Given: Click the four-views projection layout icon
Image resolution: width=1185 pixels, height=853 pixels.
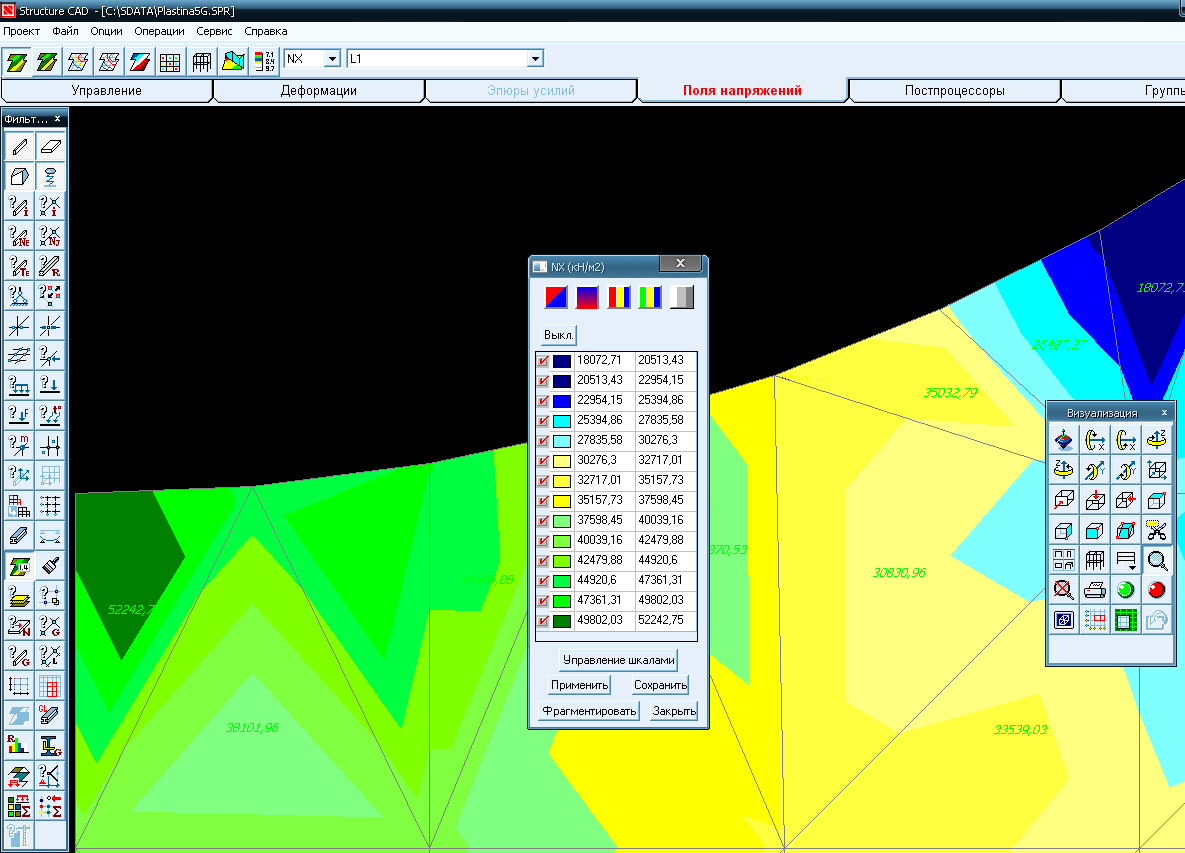Looking at the screenshot, I should click(x=1063, y=560).
